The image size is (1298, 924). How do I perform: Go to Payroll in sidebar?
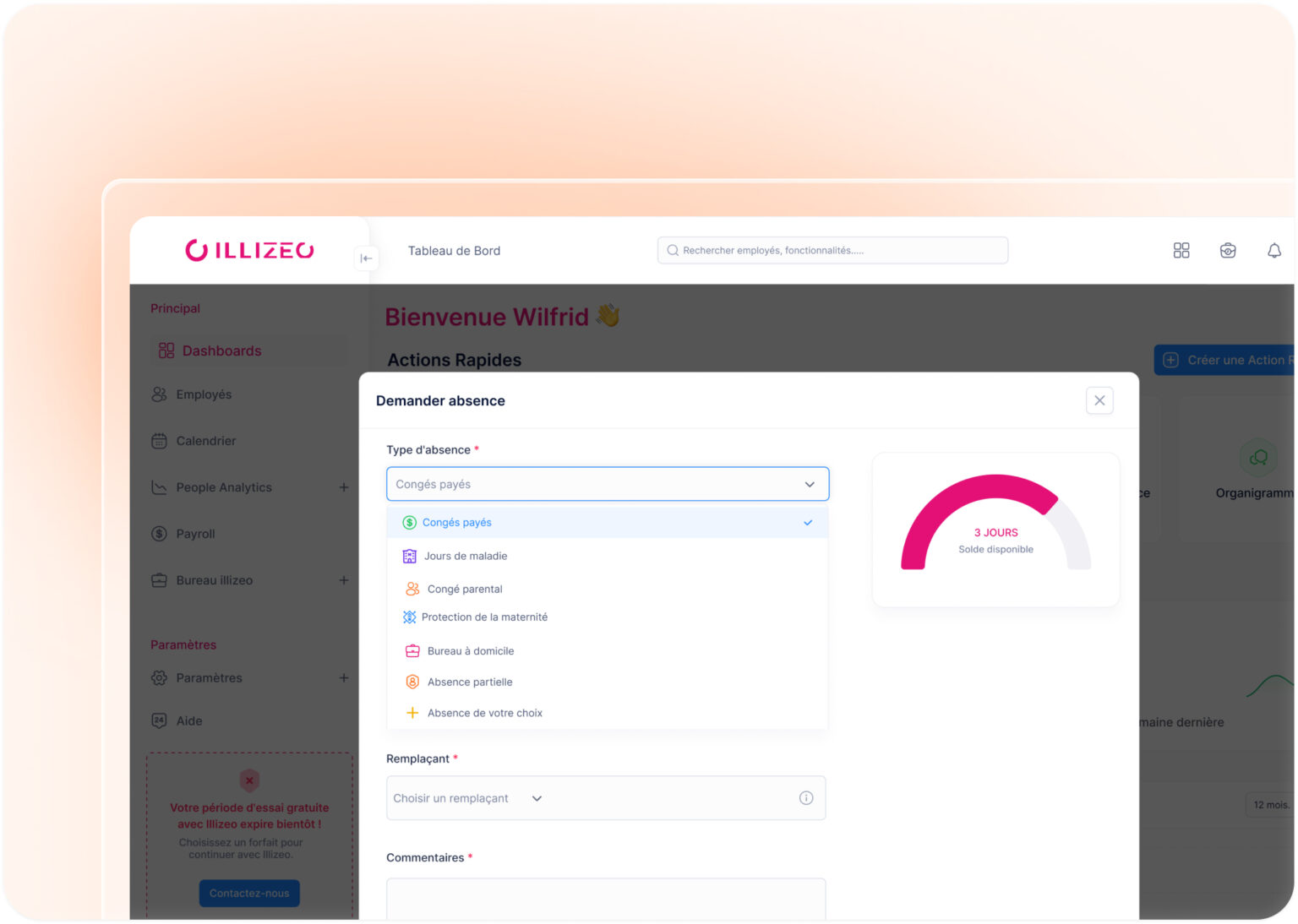(195, 534)
